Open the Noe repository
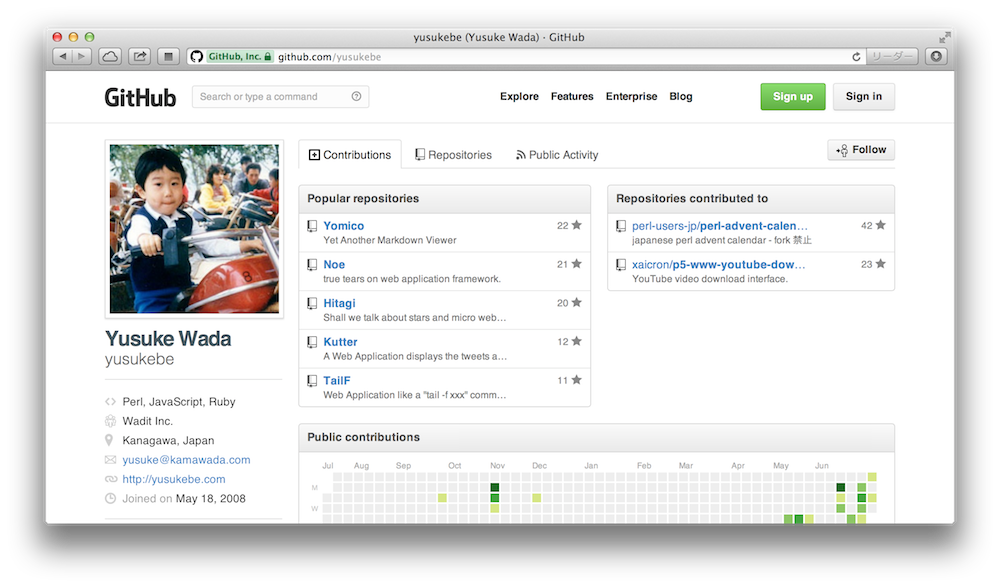Screen dimensions: 1000x587 (x=334, y=264)
